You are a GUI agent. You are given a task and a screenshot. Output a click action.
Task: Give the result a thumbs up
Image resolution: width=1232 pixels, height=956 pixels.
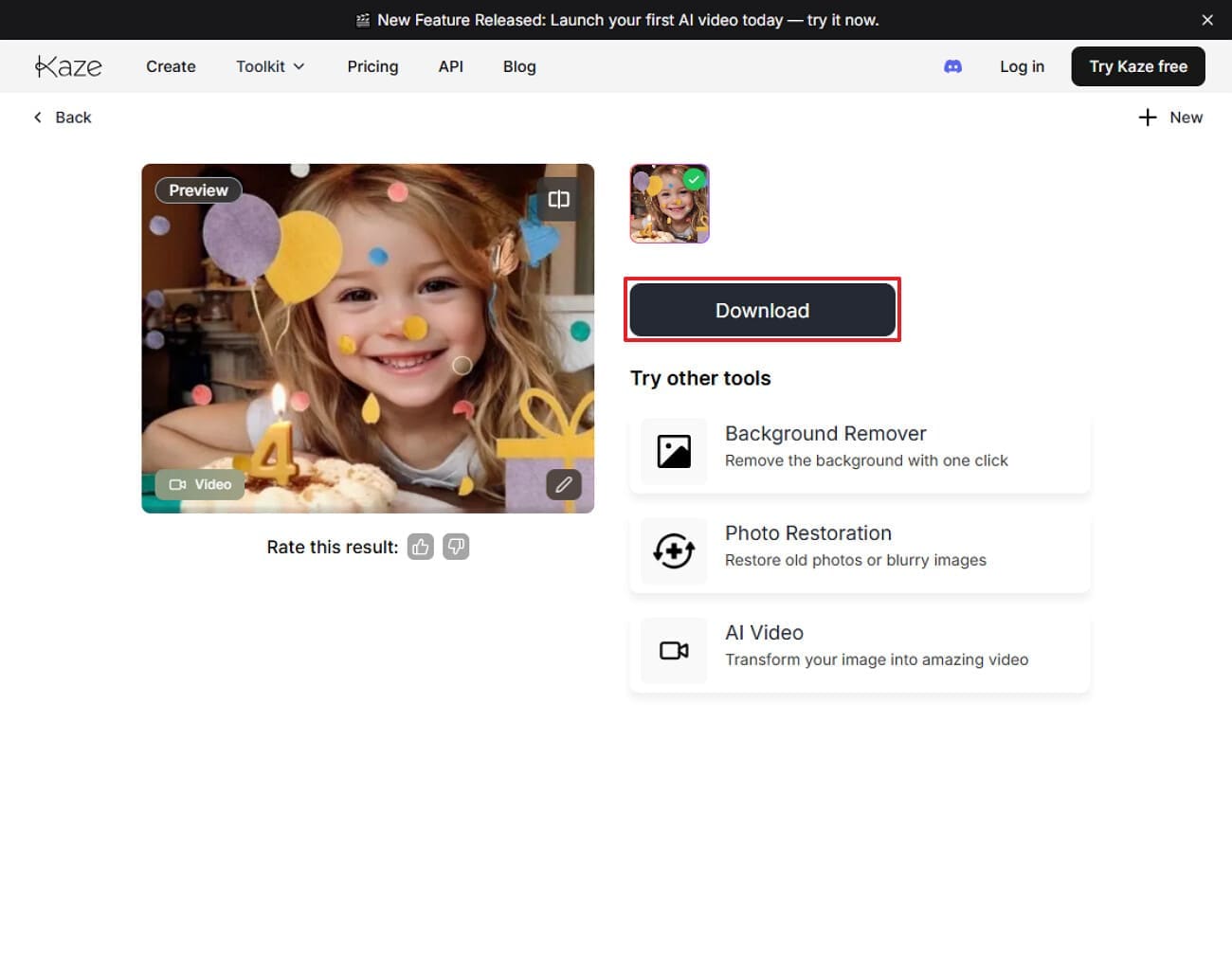(421, 547)
